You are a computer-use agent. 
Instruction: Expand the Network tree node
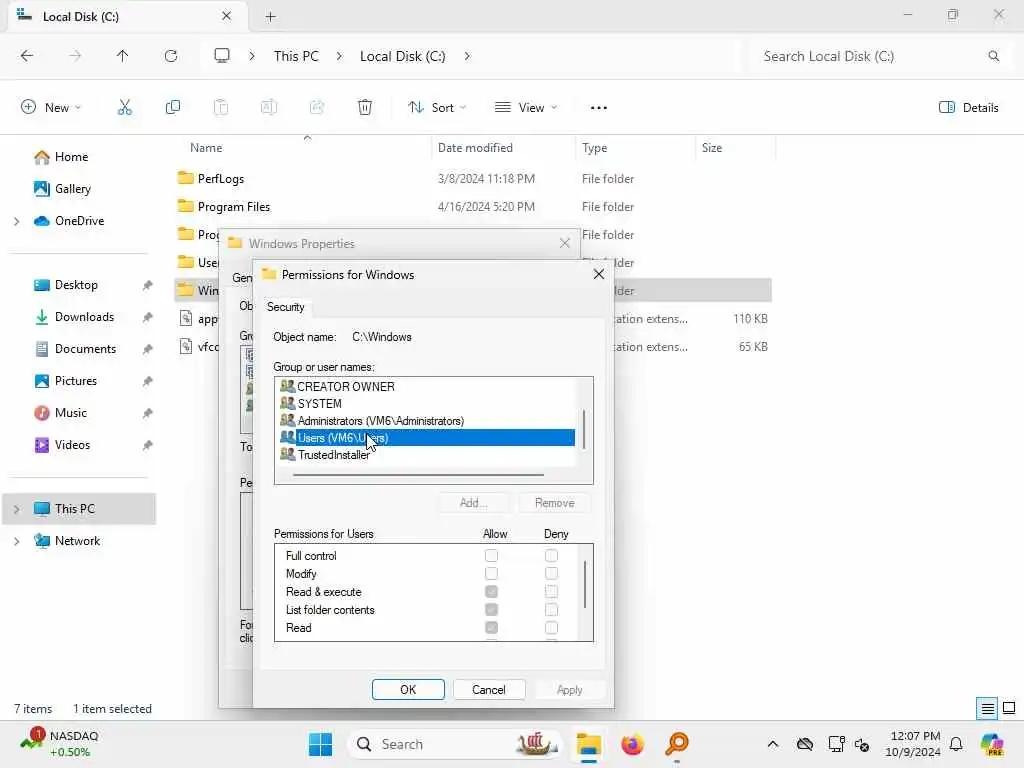(16, 541)
